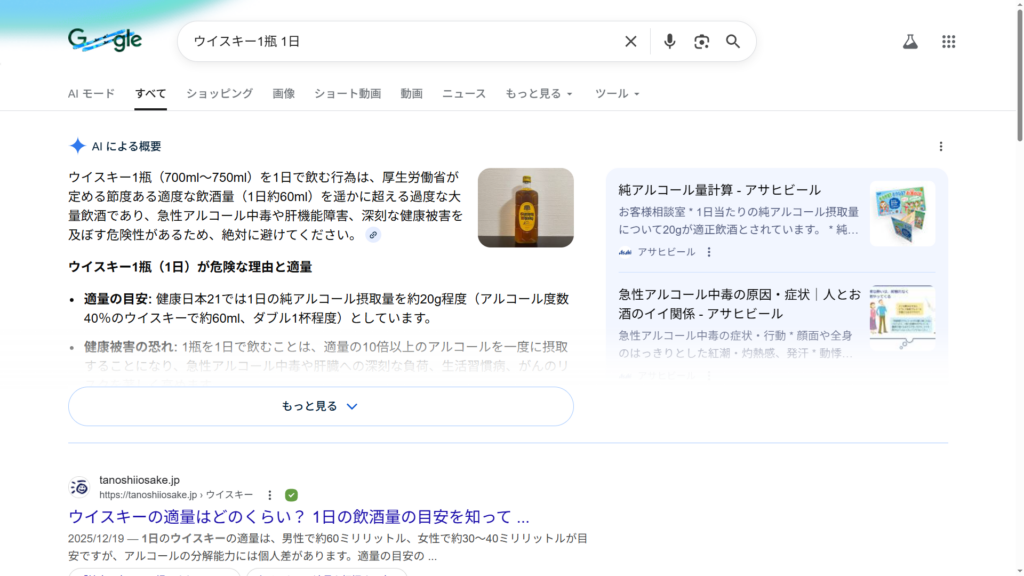Open AI overview three-dot options menu

(941, 146)
